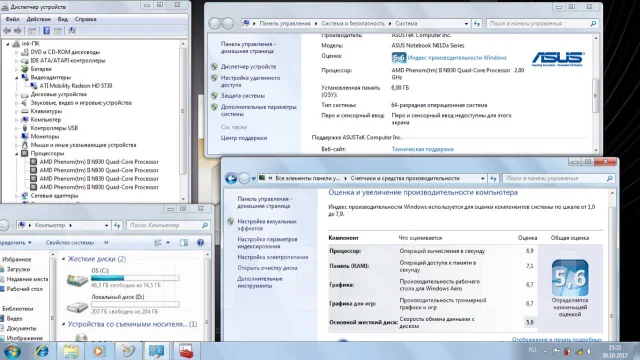
Task: Select the Мониторы tree item
Action: pyautogui.click(x=44, y=136)
